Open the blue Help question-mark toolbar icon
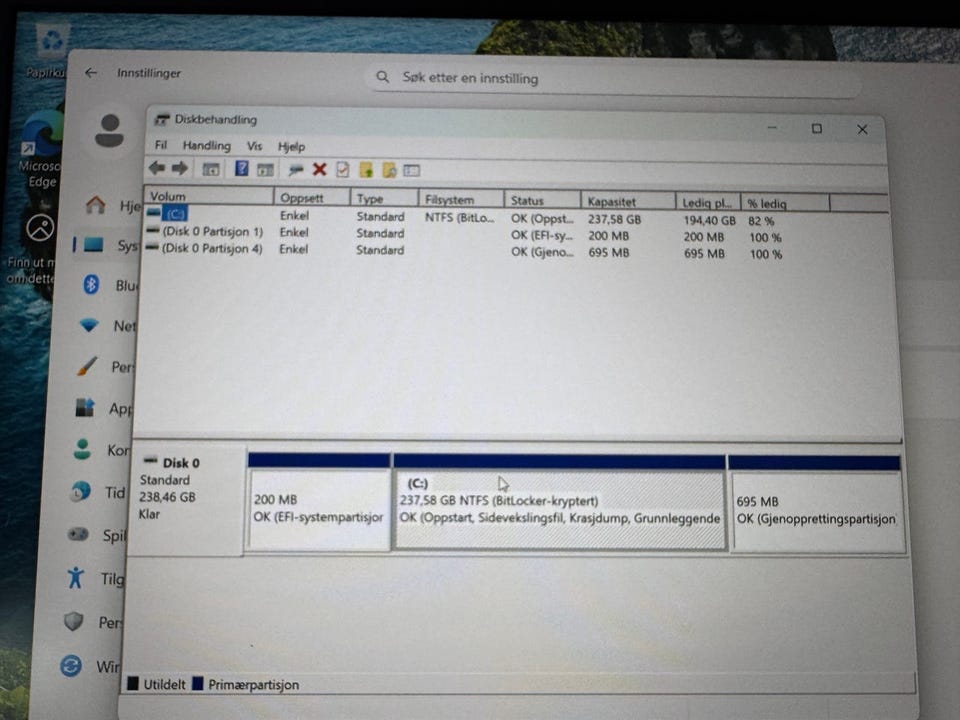Viewport: 960px width, 720px height. (242, 168)
